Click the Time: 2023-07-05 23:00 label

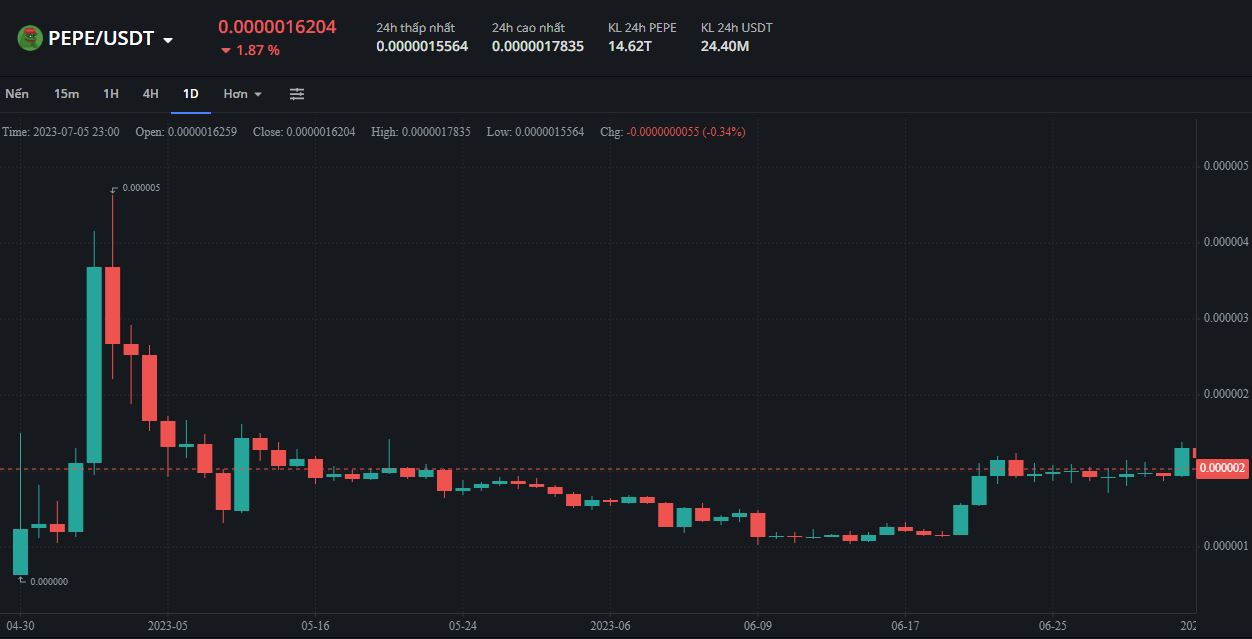pyautogui.click(x=61, y=132)
